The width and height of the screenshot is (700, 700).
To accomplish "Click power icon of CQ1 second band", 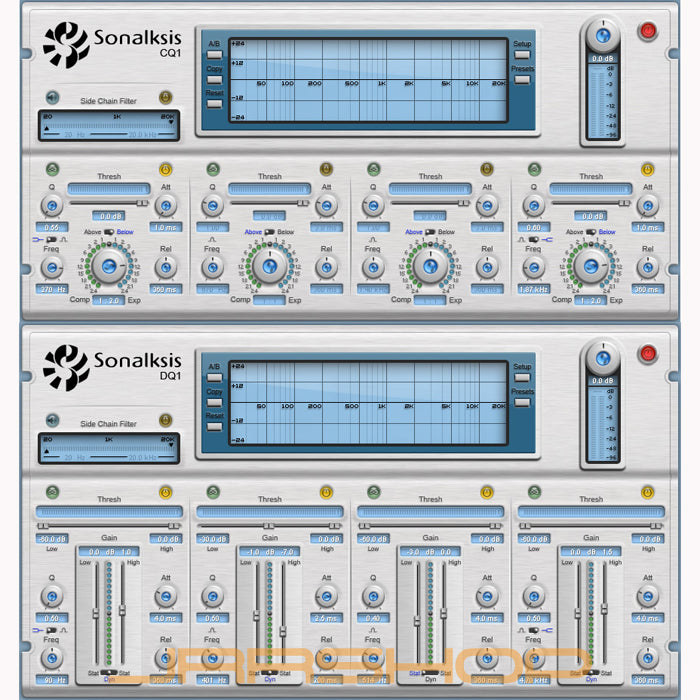I will tap(326, 169).
